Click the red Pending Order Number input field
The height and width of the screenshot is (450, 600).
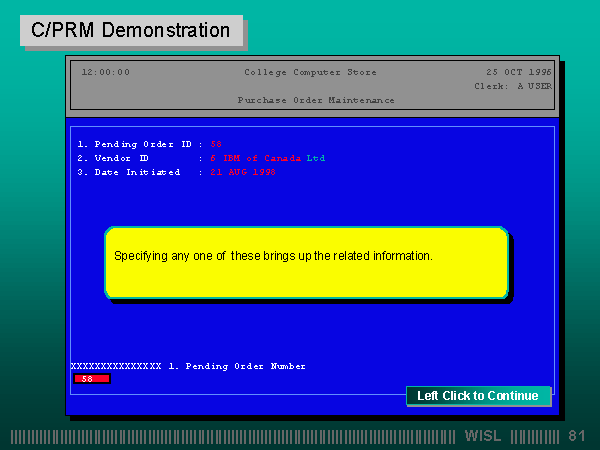[91, 379]
